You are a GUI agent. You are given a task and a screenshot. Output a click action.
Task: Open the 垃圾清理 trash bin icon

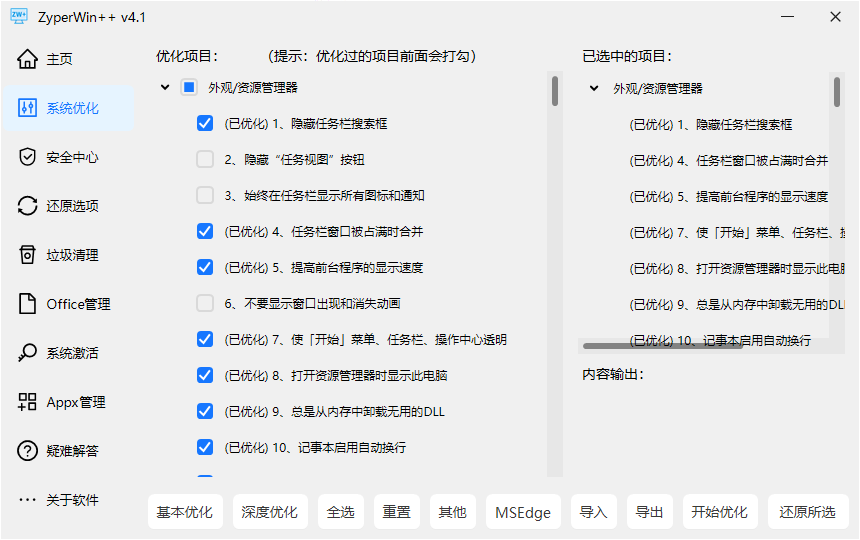coord(28,255)
